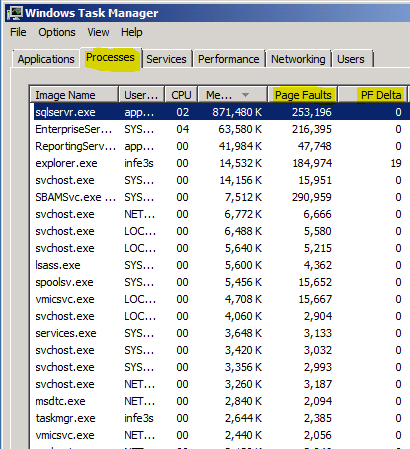Select svchost.exe using 4,060 K
Image resolution: width=410 pixels, height=449 pixels.
[x=220, y=316]
